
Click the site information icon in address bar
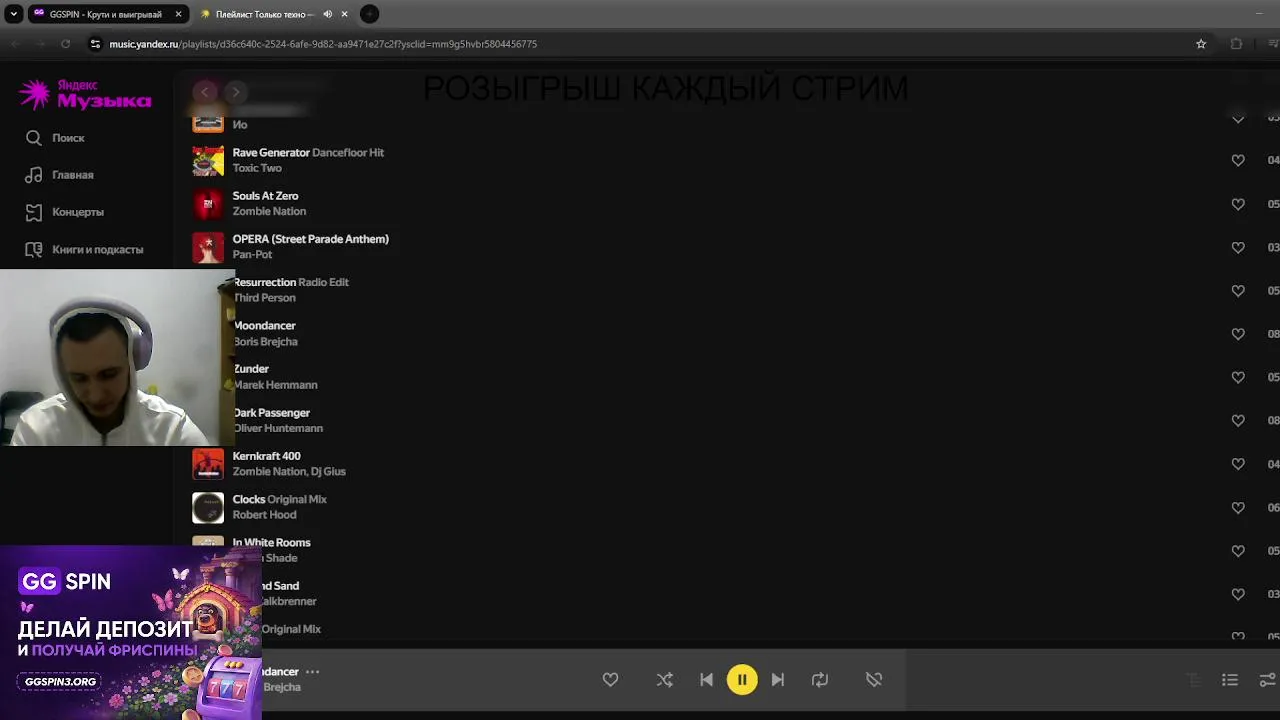point(95,44)
